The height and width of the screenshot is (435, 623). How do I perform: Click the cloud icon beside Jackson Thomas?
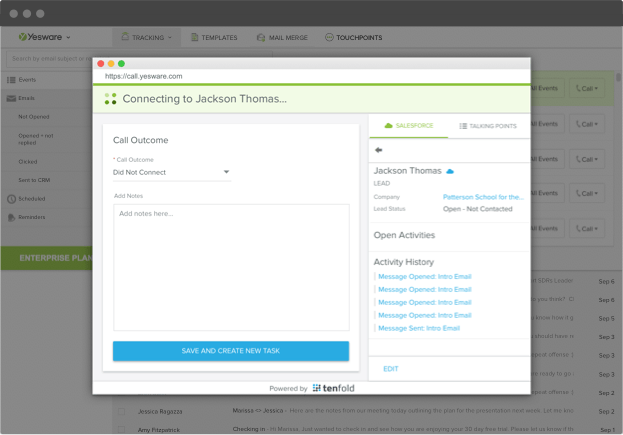coord(450,171)
